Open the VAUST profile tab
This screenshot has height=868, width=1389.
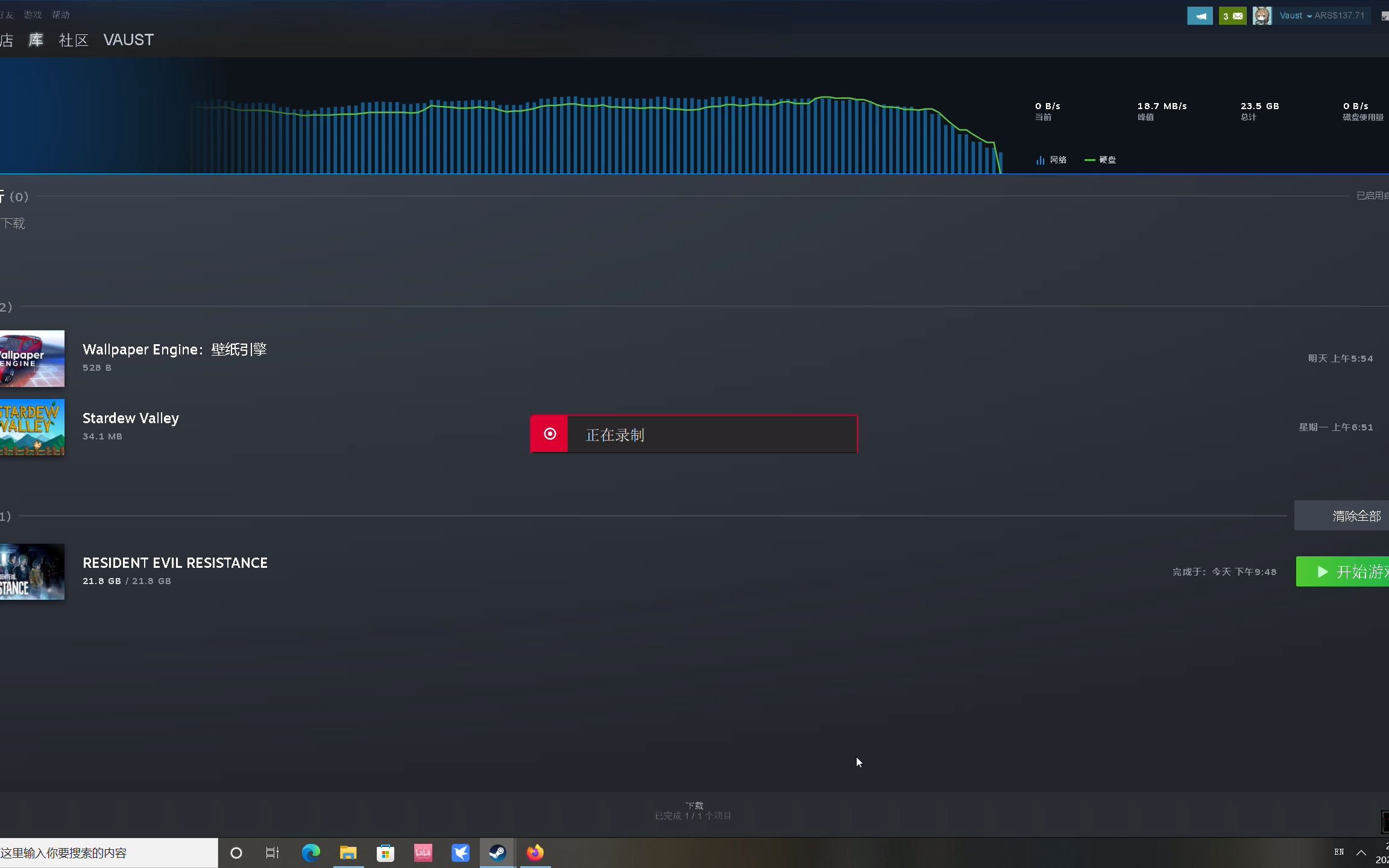pos(128,40)
